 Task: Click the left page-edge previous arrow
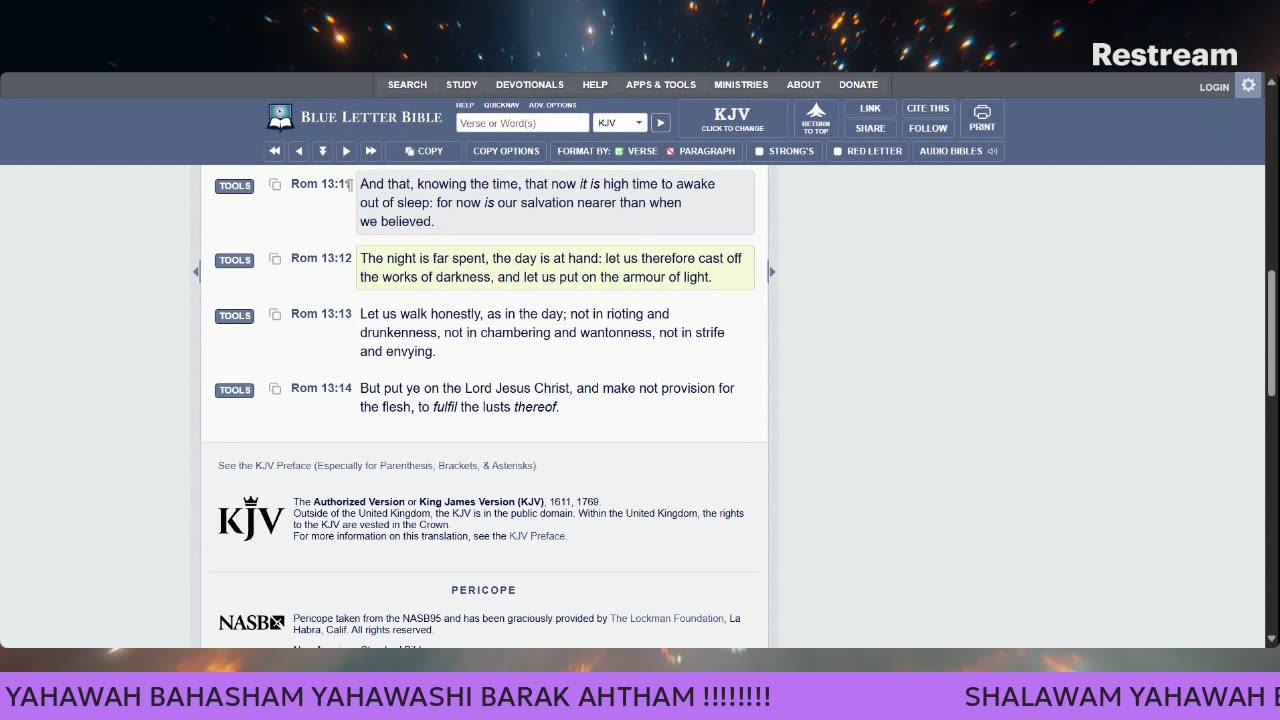tap(196, 272)
